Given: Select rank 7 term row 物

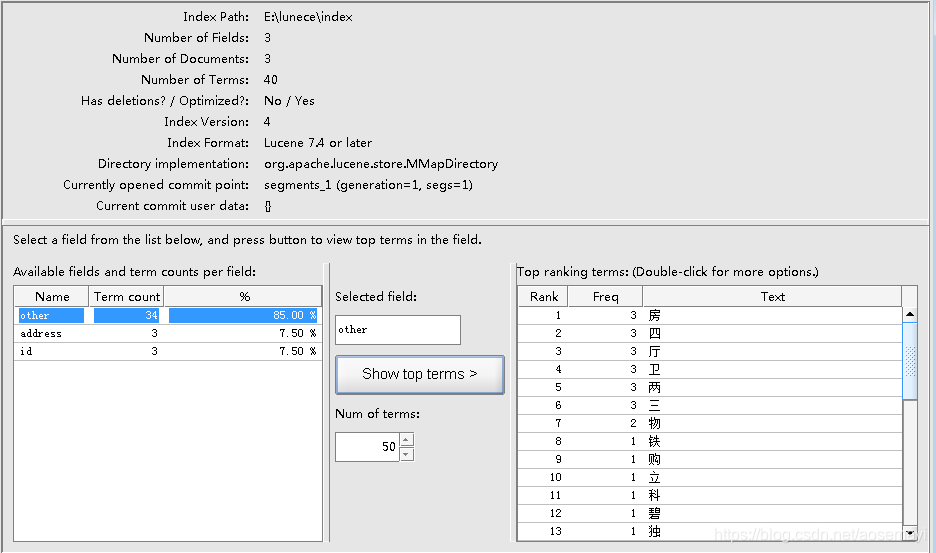Looking at the screenshot, I should coord(709,423).
